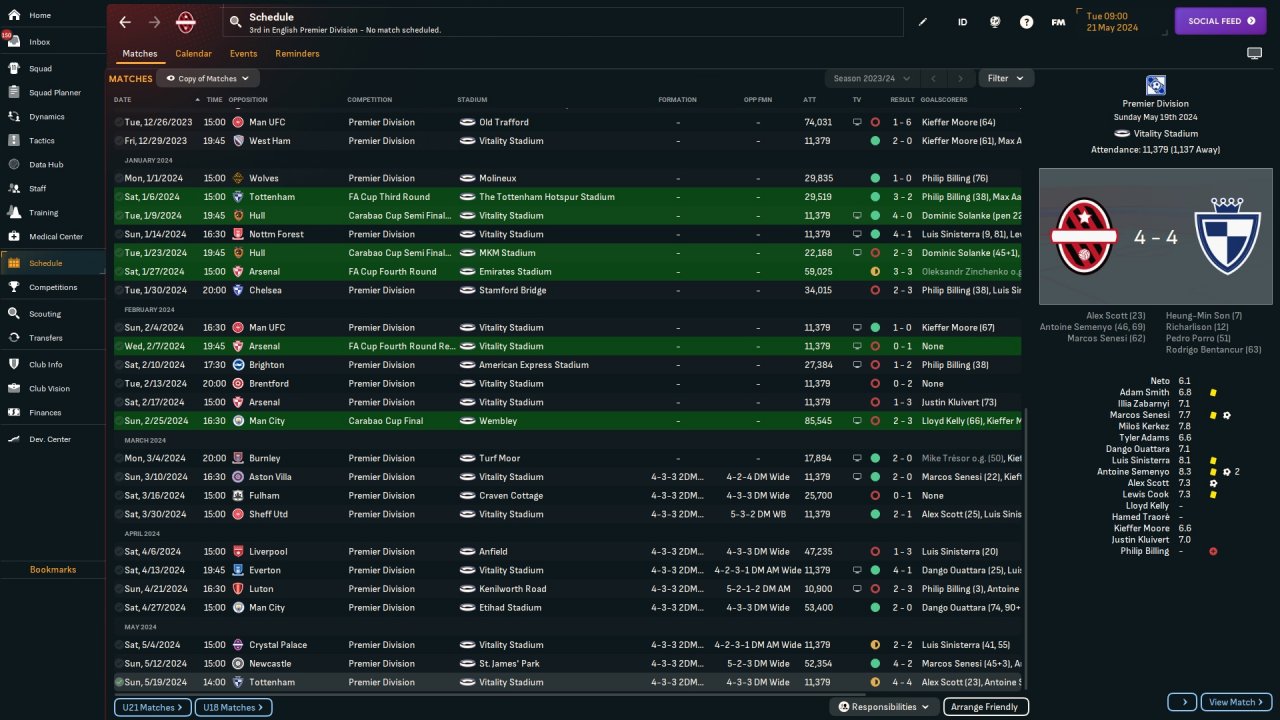Open Bookmarks in the sidebar
This screenshot has height=720, width=1280.
[x=52, y=569]
